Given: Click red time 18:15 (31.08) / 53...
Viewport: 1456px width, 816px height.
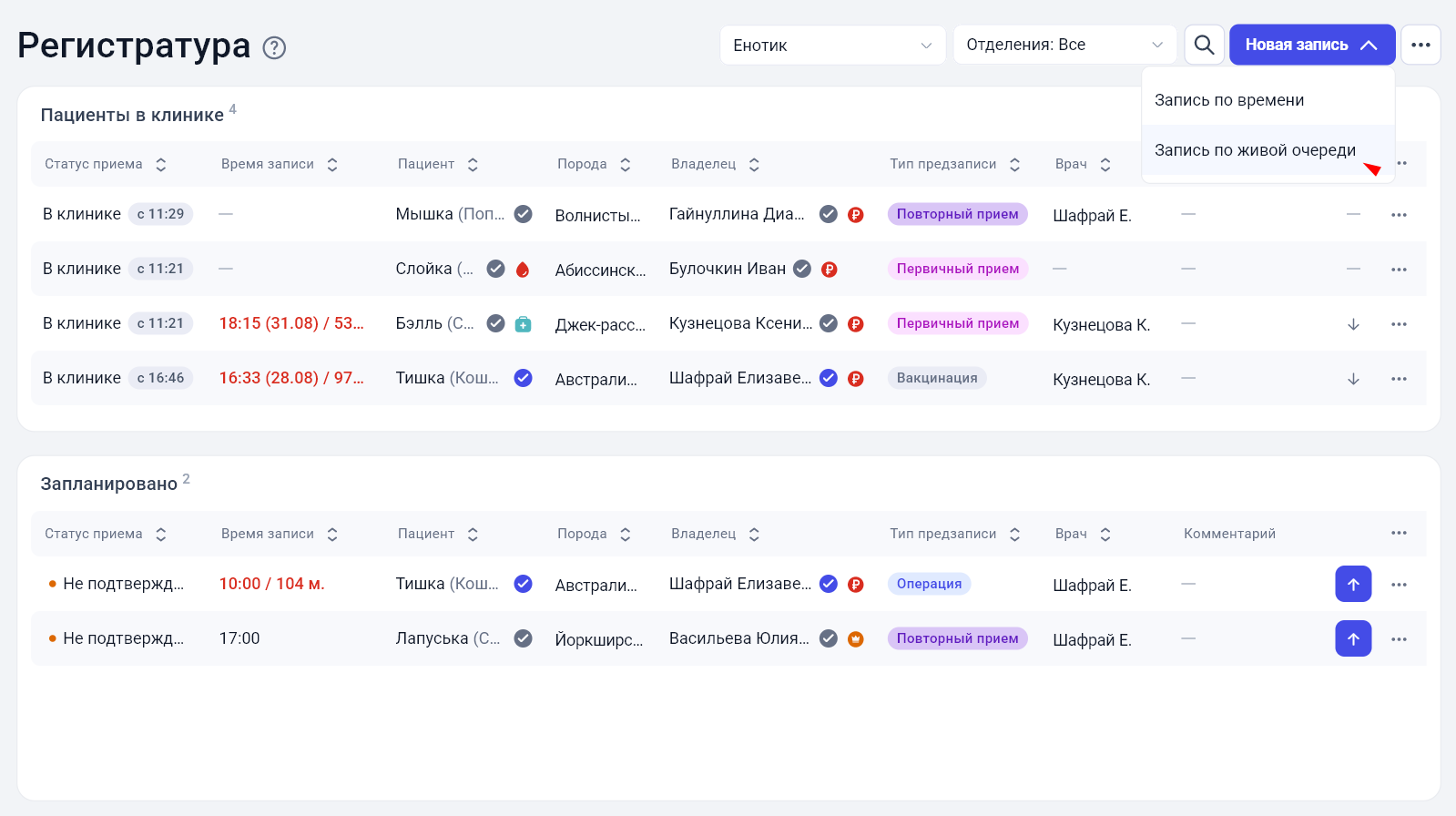Looking at the screenshot, I should pyautogui.click(x=291, y=323).
